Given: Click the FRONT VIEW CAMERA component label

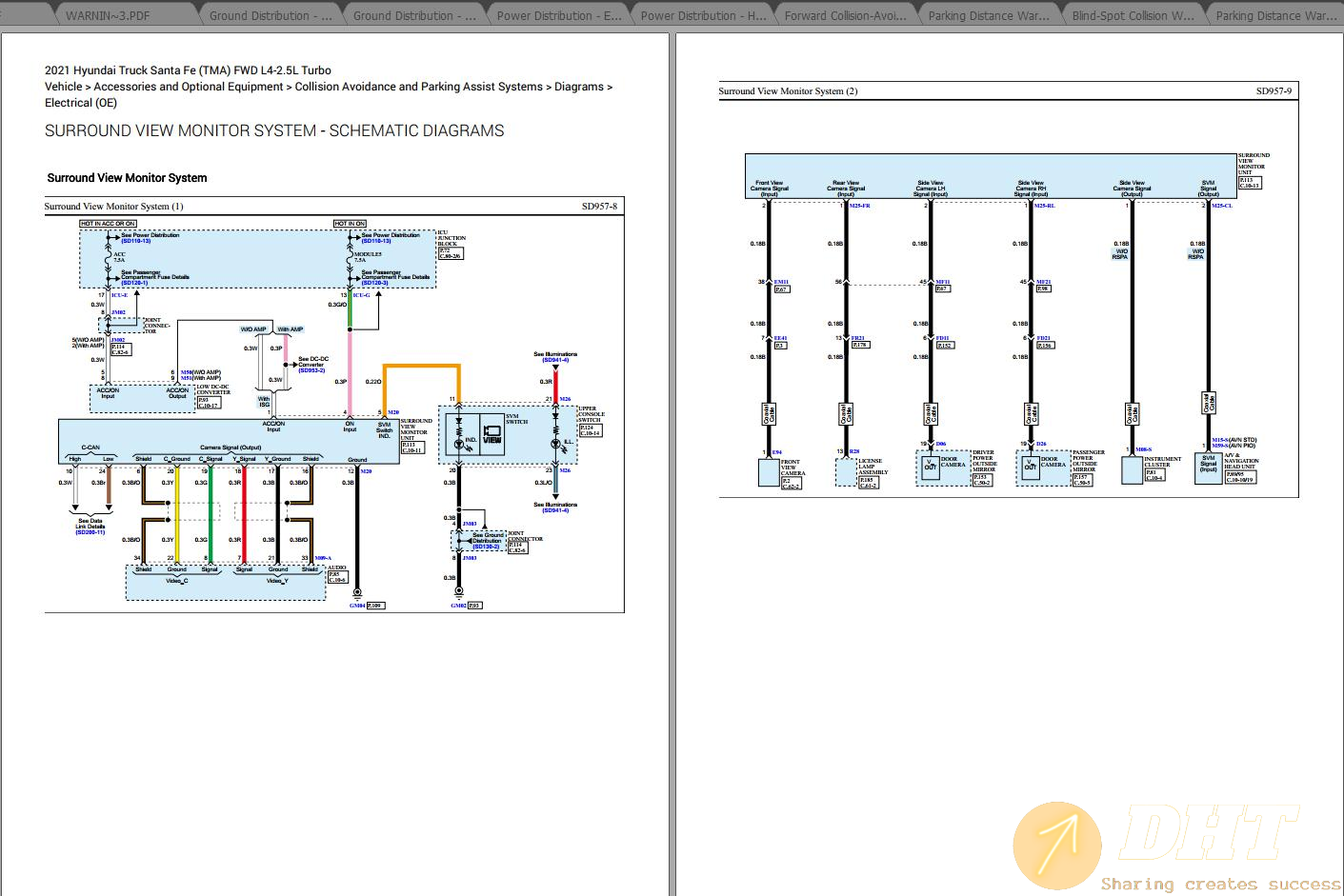Looking at the screenshot, I should click(x=792, y=468).
